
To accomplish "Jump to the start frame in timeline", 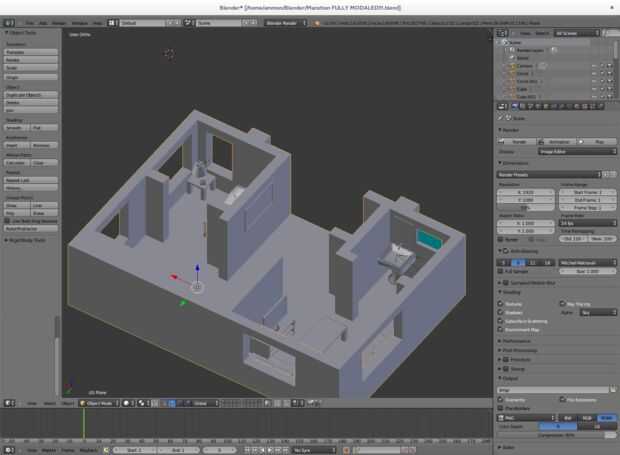I will 247,450.
